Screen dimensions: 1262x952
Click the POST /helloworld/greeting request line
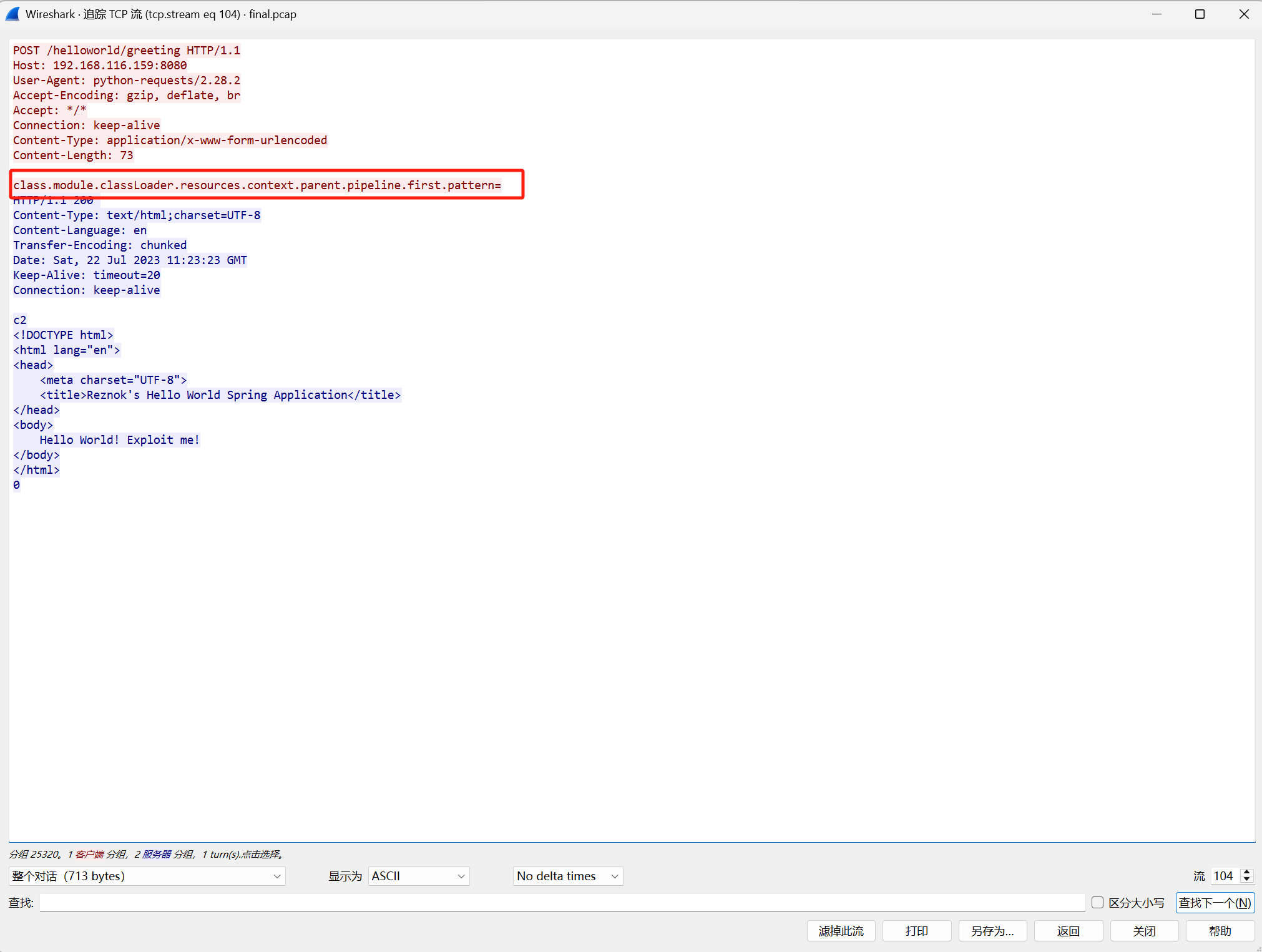[x=126, y=51]
